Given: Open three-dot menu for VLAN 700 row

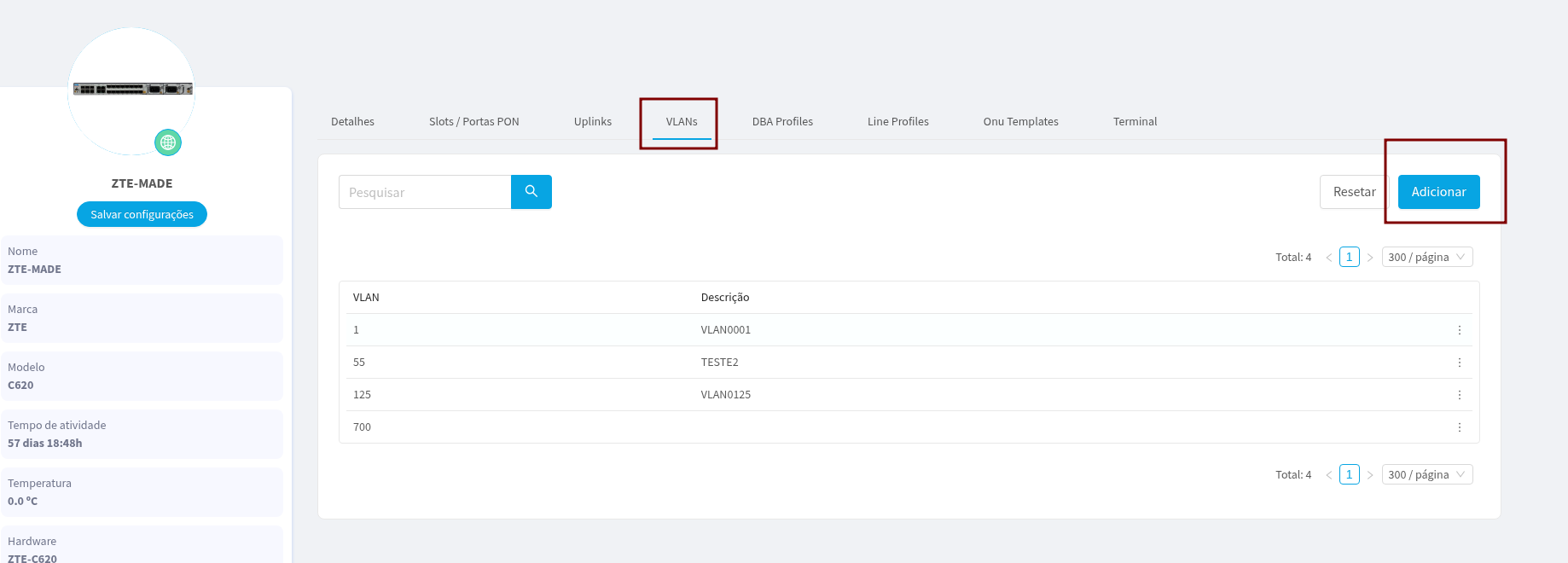Looking at the screenshot, I should point(1459,427).
